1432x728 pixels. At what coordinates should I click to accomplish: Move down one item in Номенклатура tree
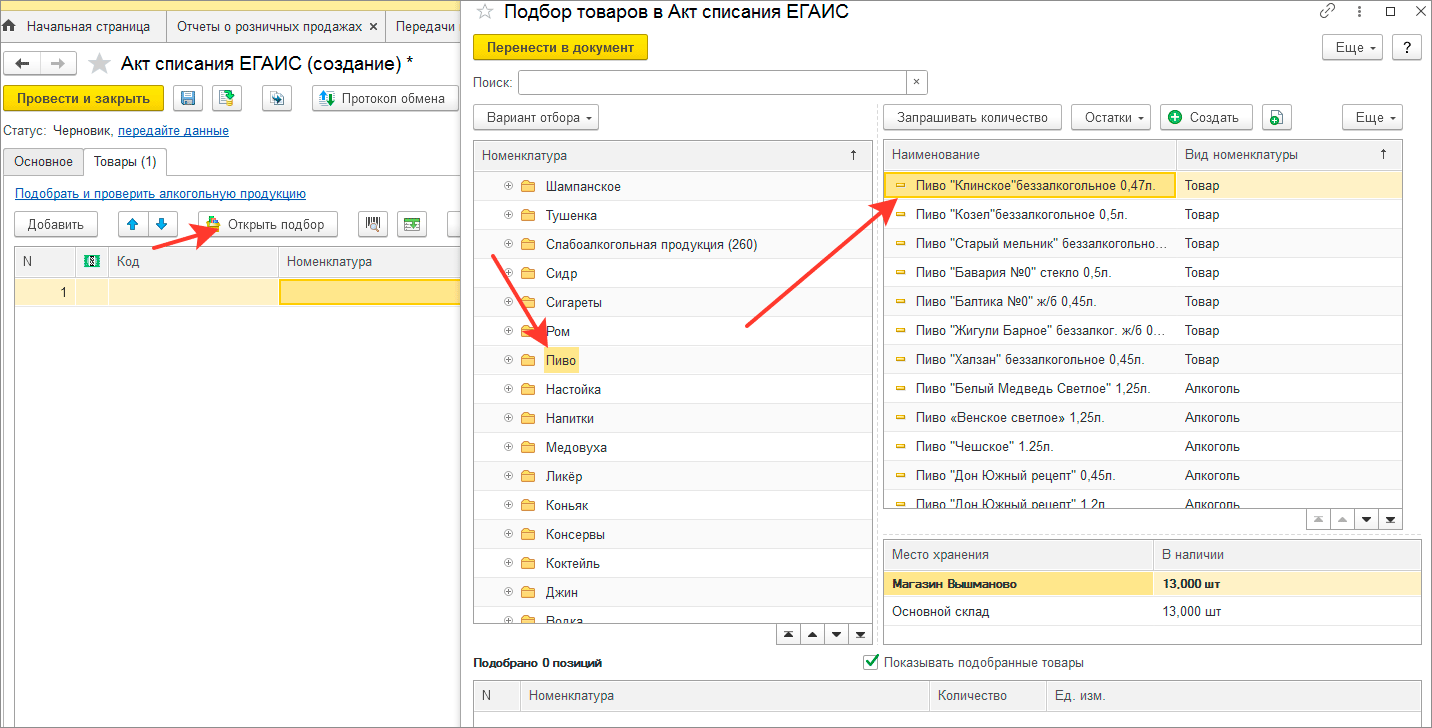click(x=837, y=634)
